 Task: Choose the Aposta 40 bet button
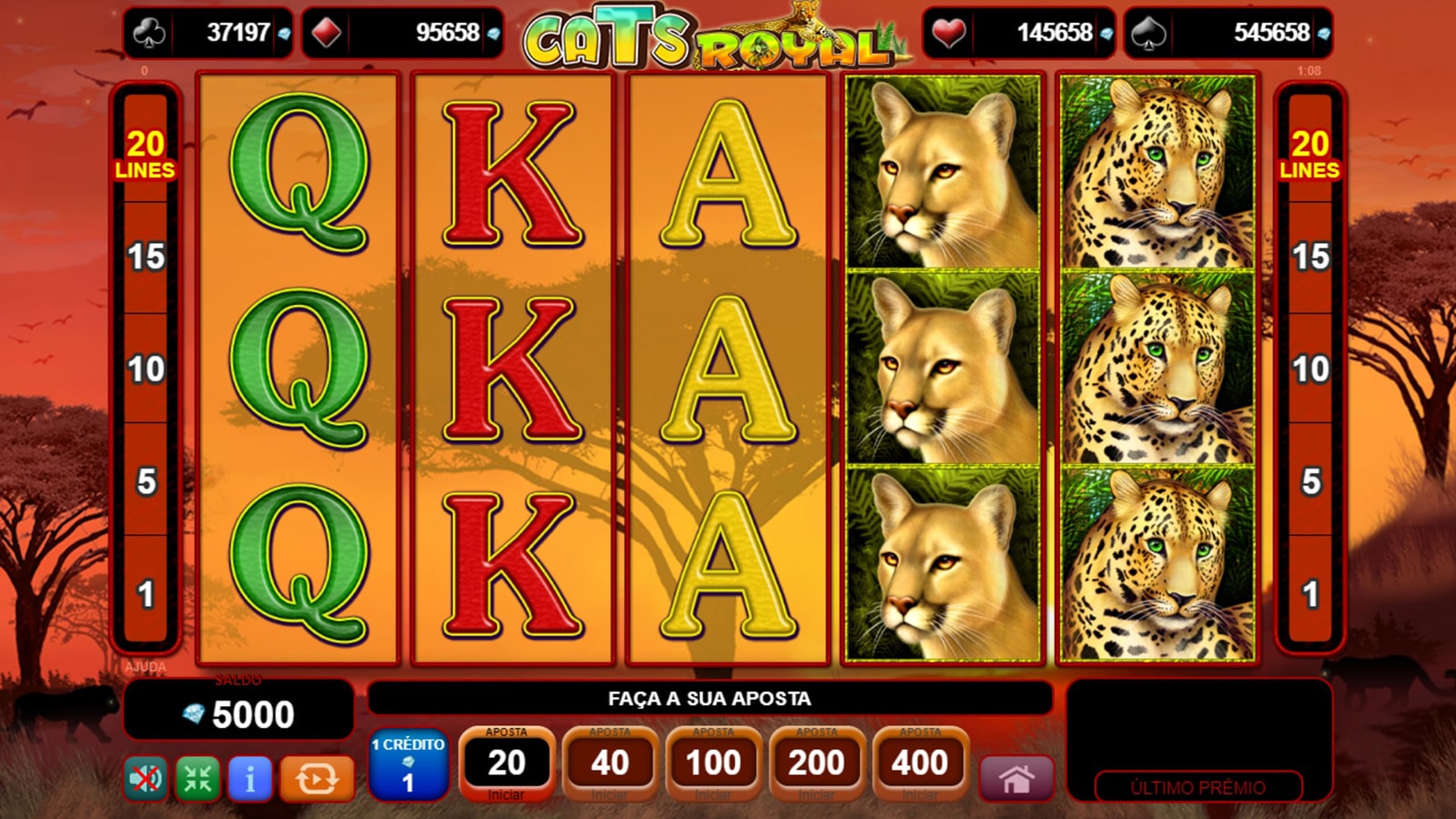point(610,764)
